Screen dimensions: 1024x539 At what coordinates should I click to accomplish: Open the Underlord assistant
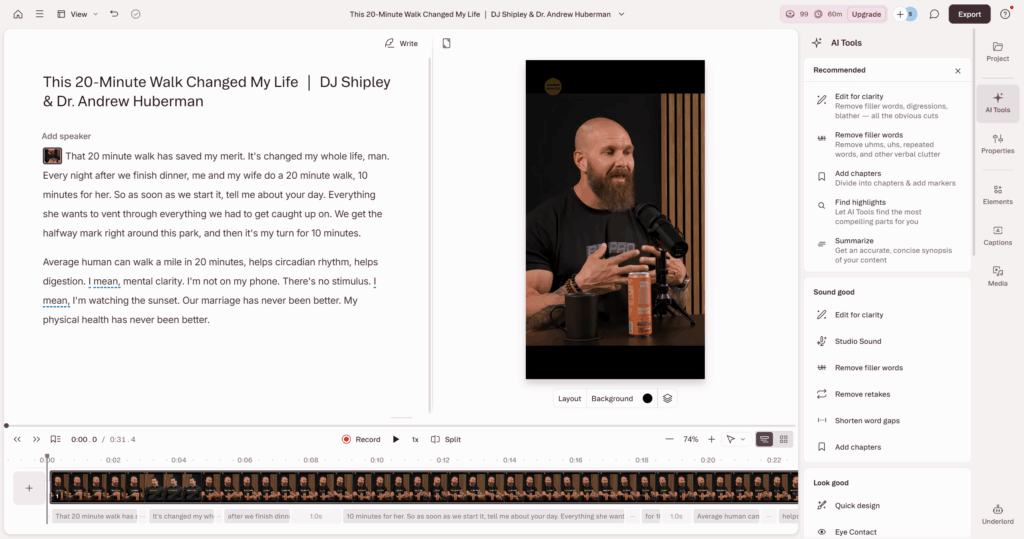point(997,514)
